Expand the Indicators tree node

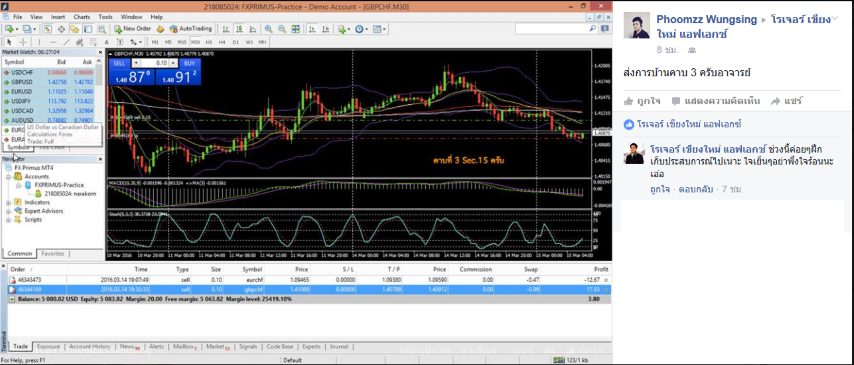tap(8, 202)
